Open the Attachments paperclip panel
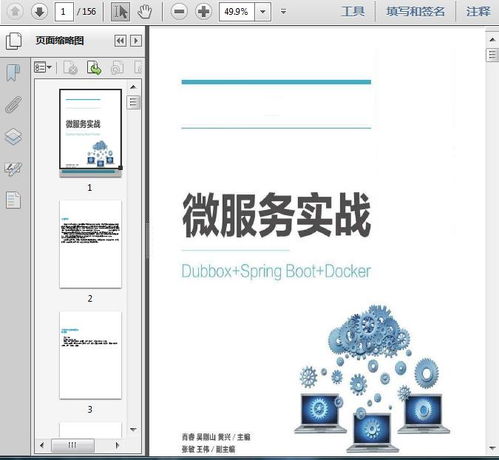This screenshot has width=499, height=460. click(x=13, y=104)
